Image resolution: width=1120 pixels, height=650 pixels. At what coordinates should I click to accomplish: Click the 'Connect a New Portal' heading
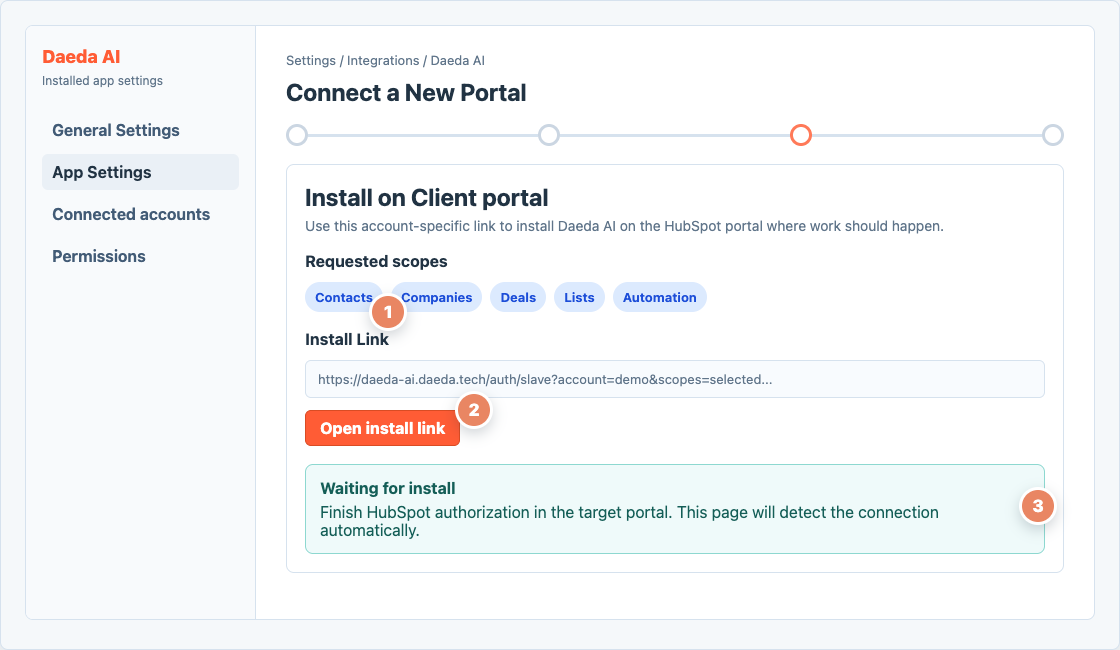pyautogui.click(x=406, y=93)
